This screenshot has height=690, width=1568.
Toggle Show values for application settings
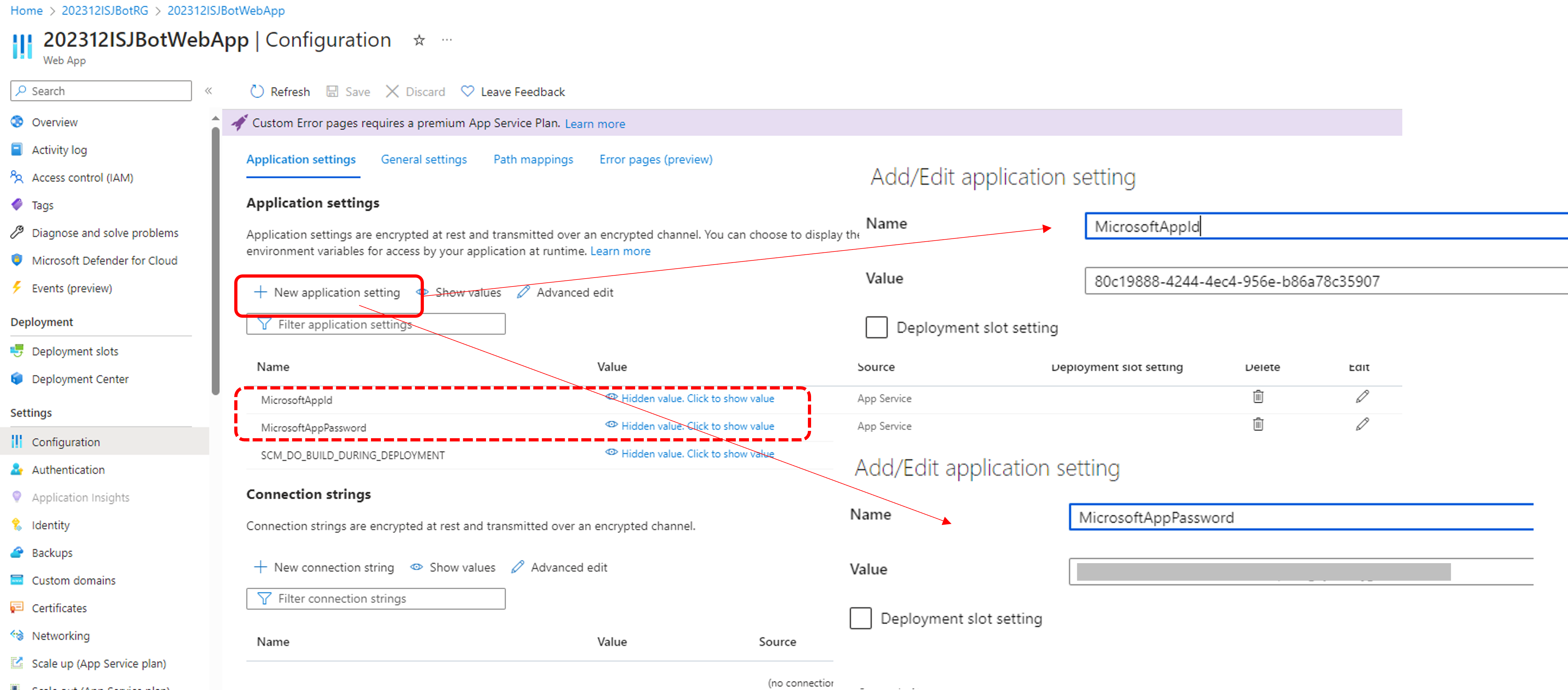460,293
